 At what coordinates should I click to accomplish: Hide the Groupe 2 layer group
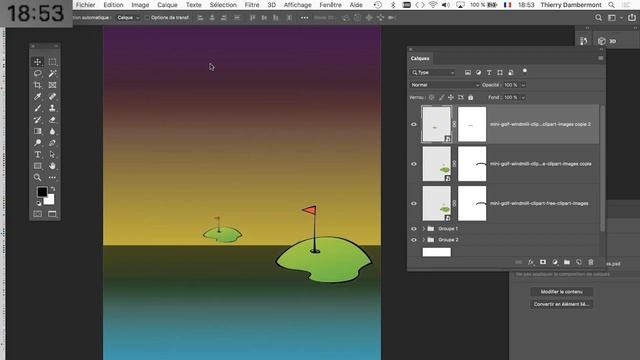pos(414,240)
